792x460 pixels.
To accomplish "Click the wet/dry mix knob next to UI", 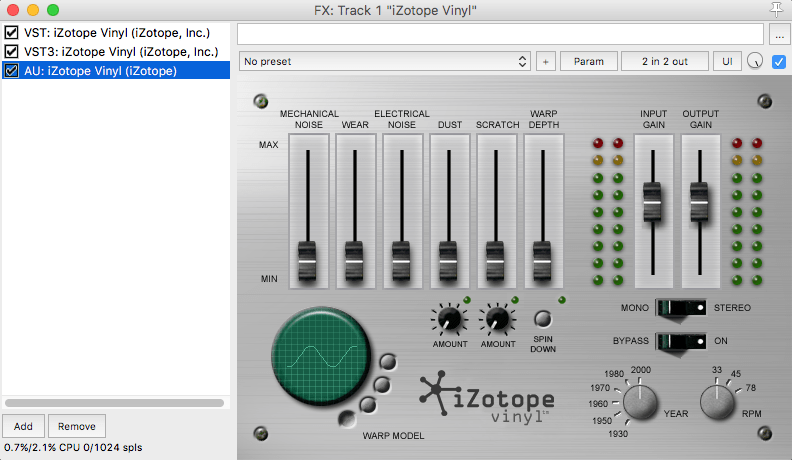I will (755, 62).
